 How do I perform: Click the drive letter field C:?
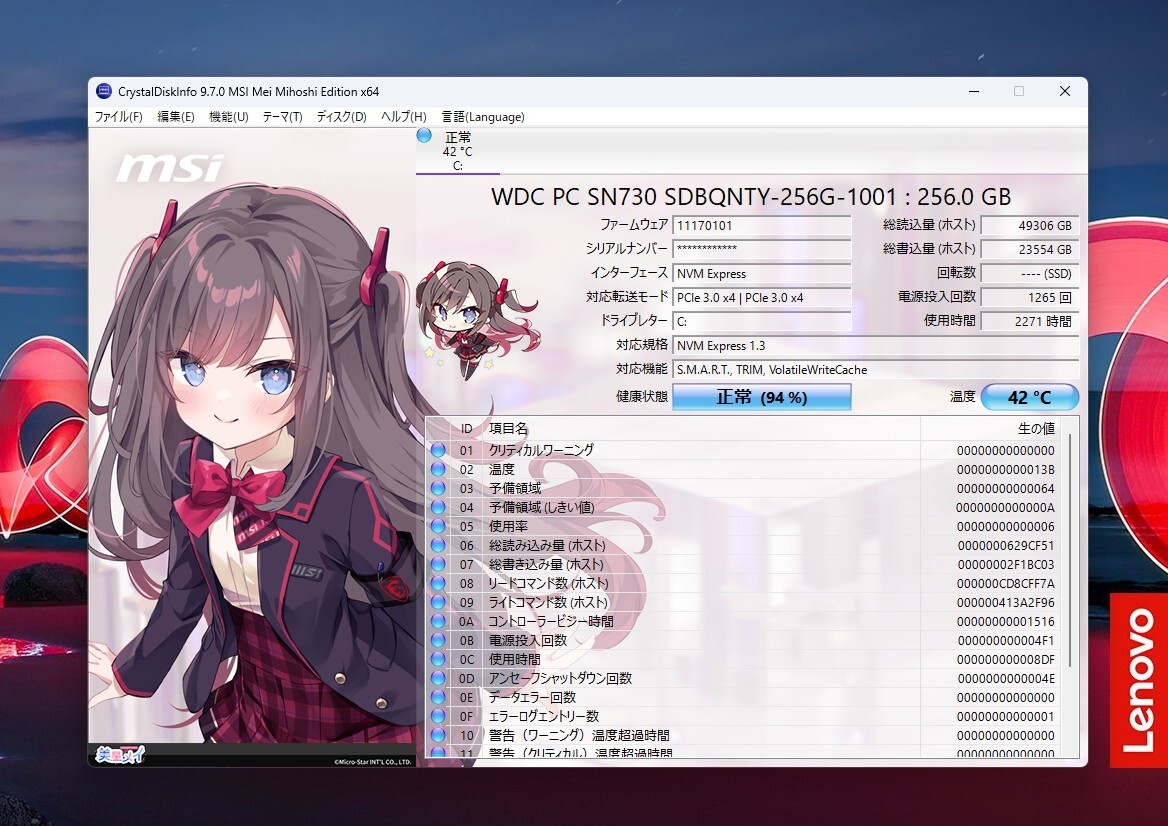tap(762, 321)
